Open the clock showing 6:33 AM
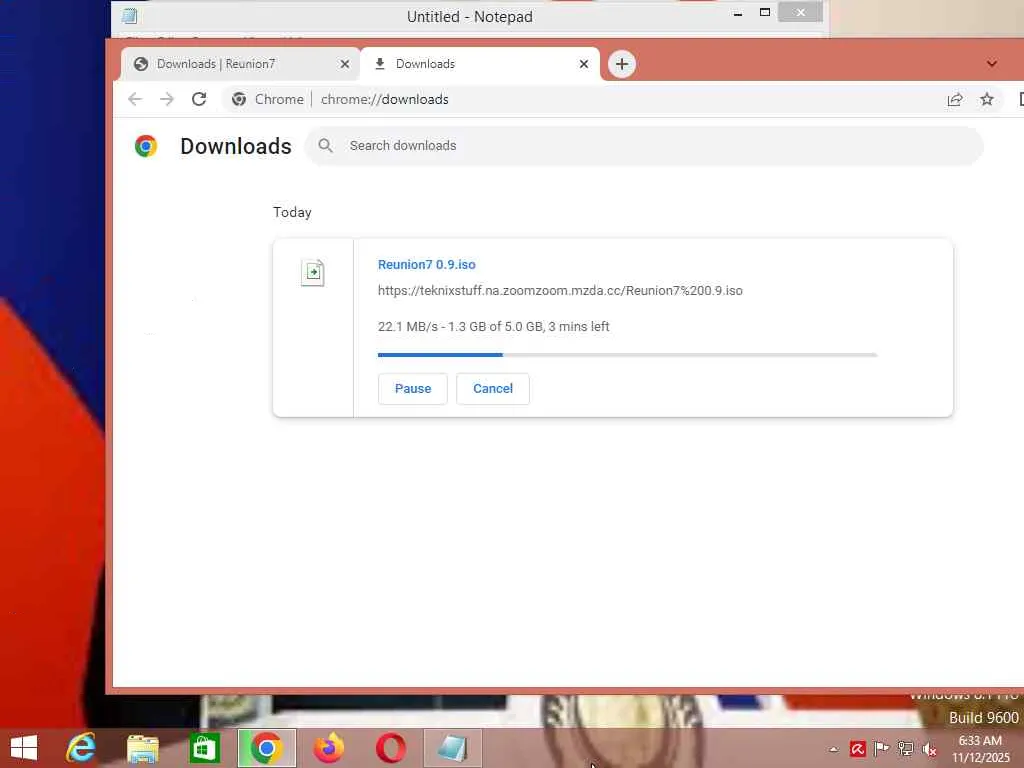 point(980,749)
